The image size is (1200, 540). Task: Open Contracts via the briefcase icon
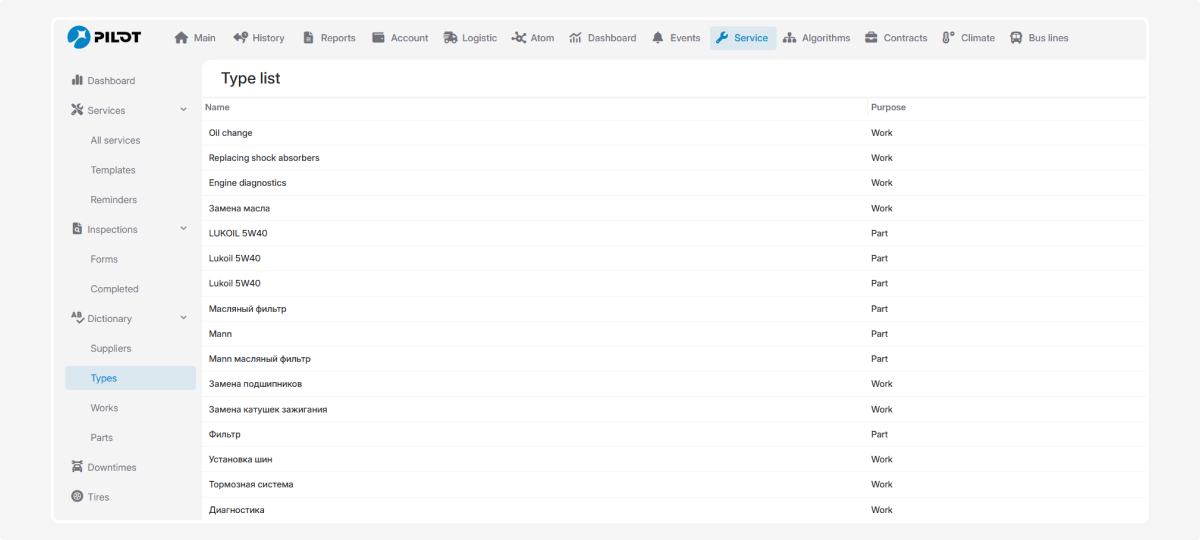pos(872,38)
